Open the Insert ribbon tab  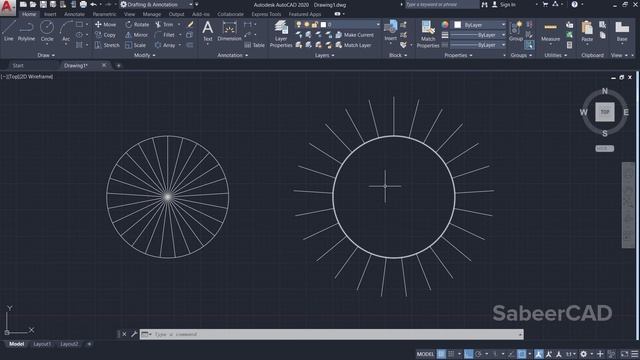click(50, 14)
